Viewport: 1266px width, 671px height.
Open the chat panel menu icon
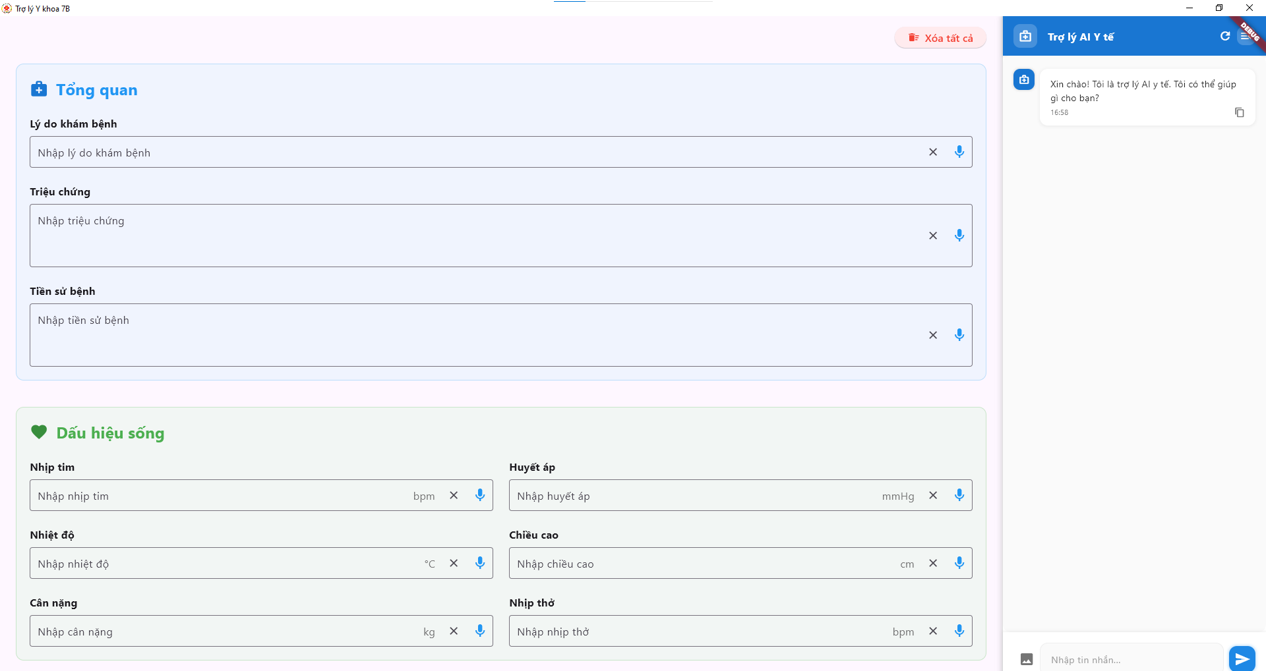point(1245,37)
